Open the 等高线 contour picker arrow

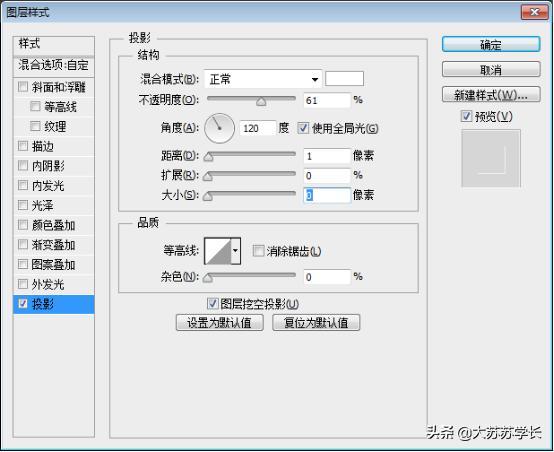[236, 251]
